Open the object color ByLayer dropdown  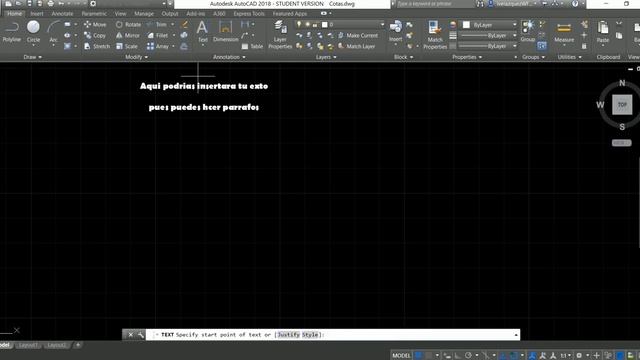(x=489, y=25)
